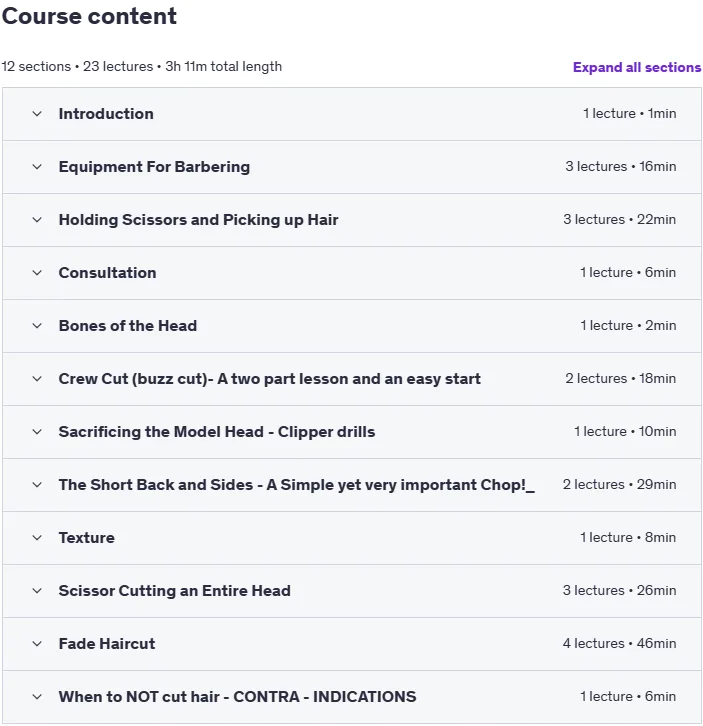The width and height of the screenshot is (703, 726).
Task: Click the Expand all sections link
Action: point(637,68)
